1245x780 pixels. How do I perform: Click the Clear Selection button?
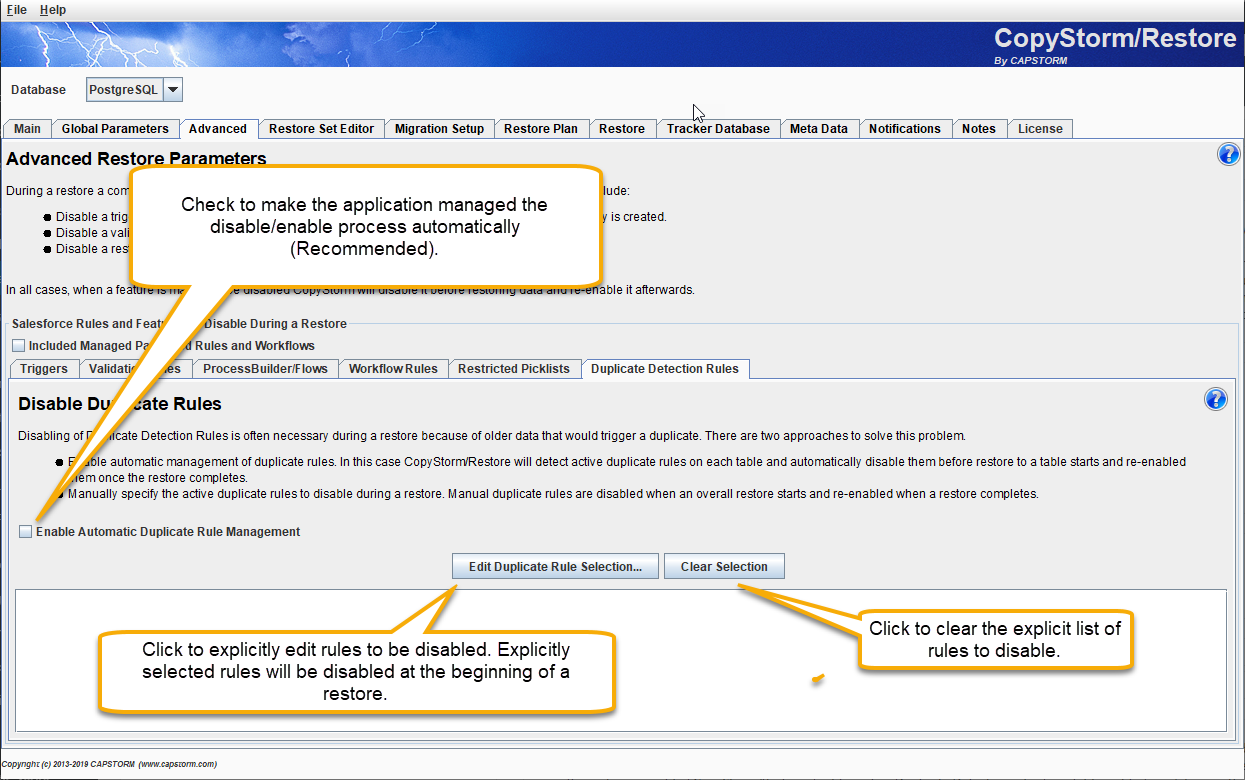724,567
